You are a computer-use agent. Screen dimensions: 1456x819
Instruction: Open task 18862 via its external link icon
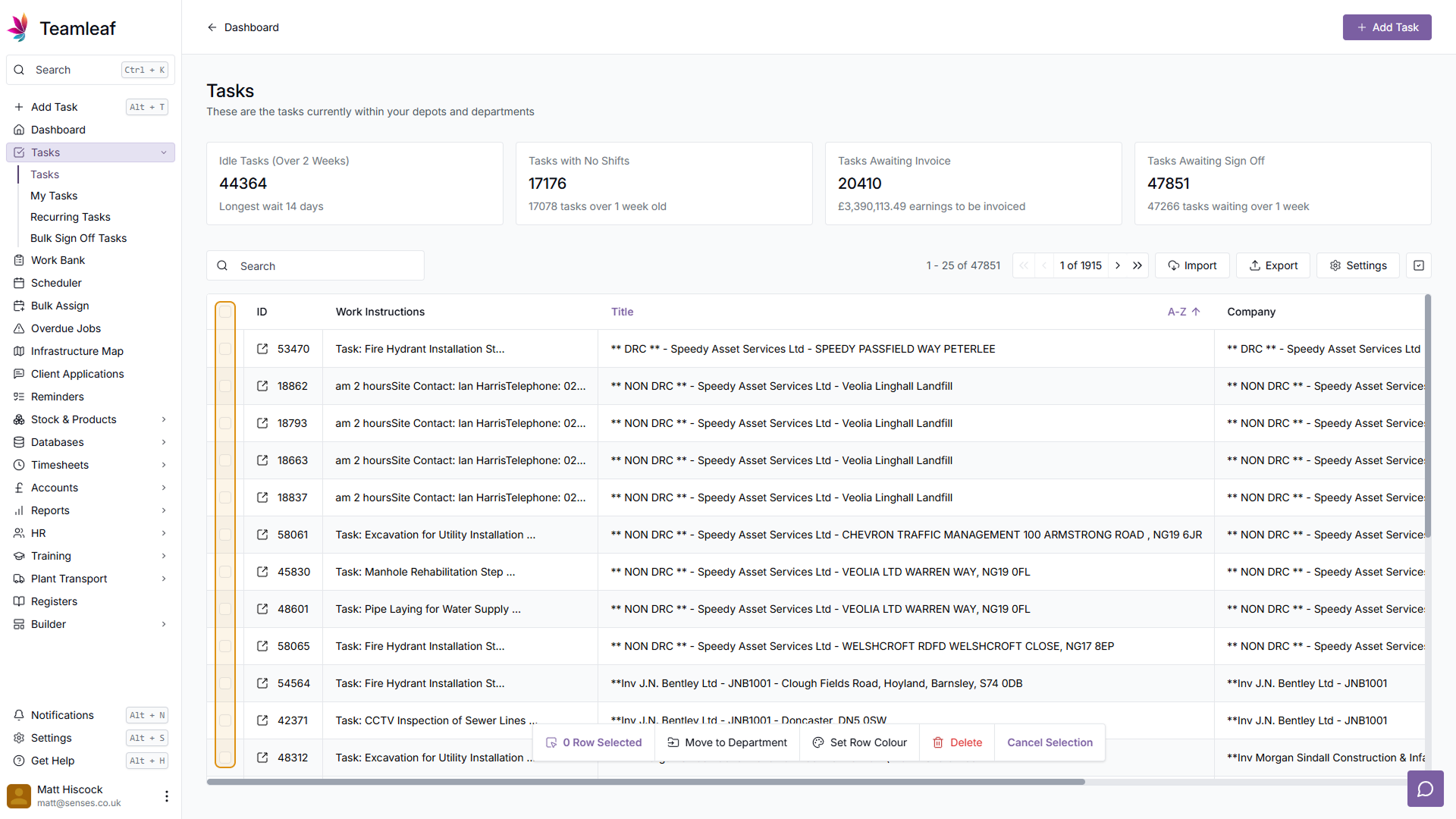pos(262,386)
